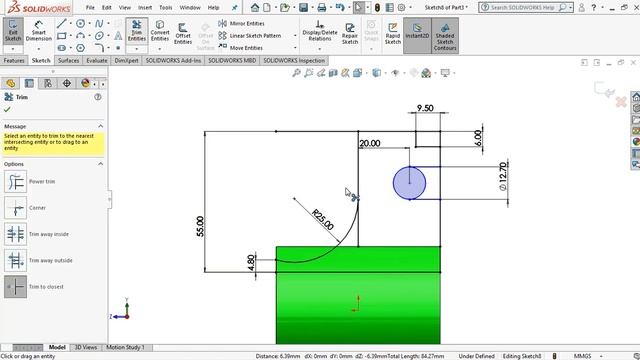The image size is (640, 360).
Task: Switch to the Motion Study 1 tab
Action: 125,347
